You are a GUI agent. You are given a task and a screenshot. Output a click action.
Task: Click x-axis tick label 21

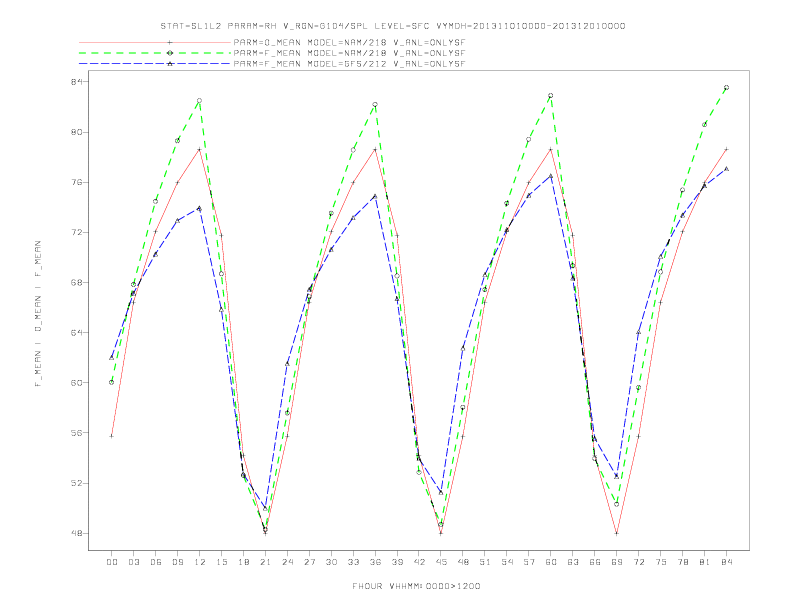point(265,562)
